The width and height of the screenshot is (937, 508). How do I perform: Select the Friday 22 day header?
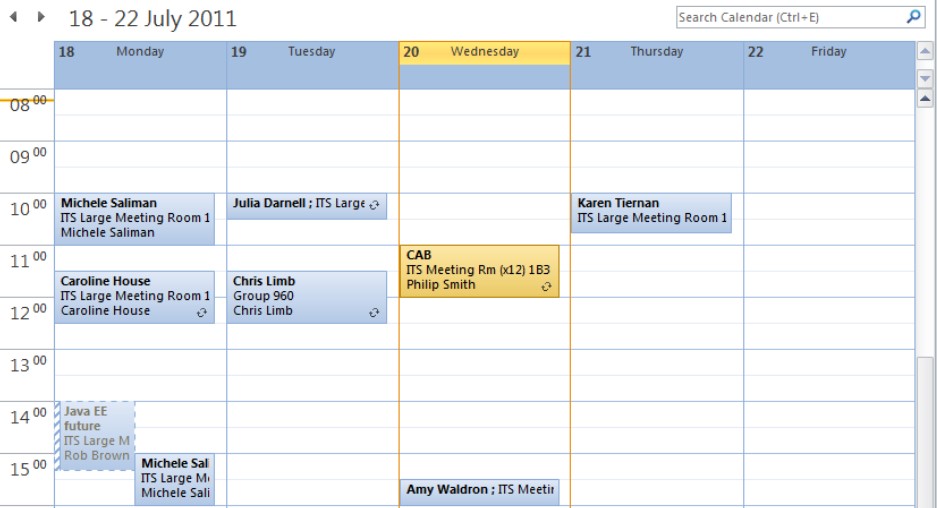[829, 52]
